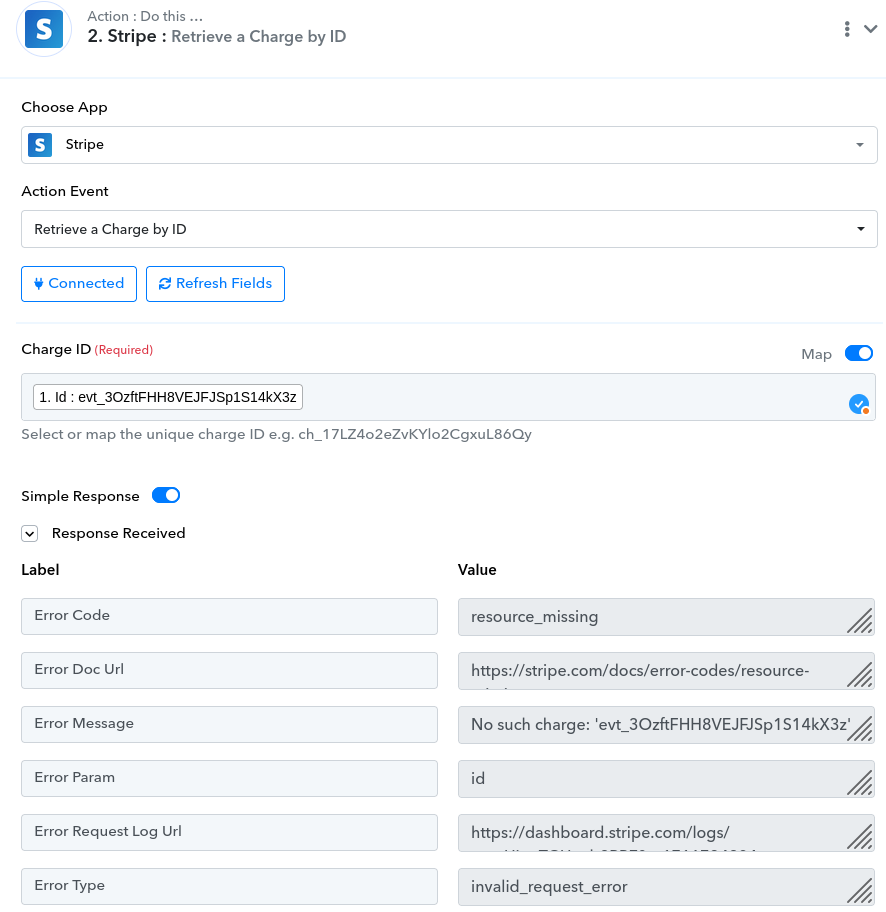This screenshot has width=886, height=912.
Task: Click the blue checkmark icon in Charge ID field
Action: coord(859,404)
